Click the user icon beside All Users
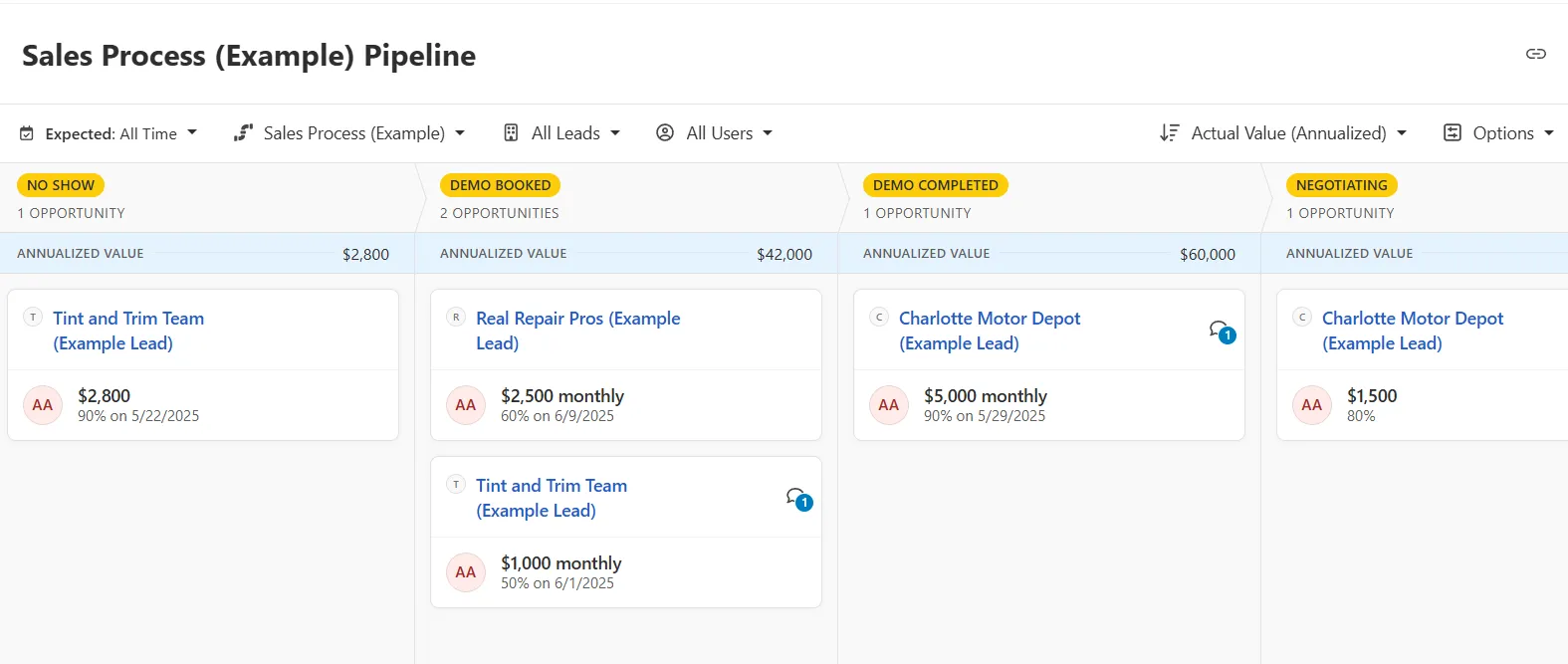Viewport: 1568px width, 664px height. pos(665,133)
